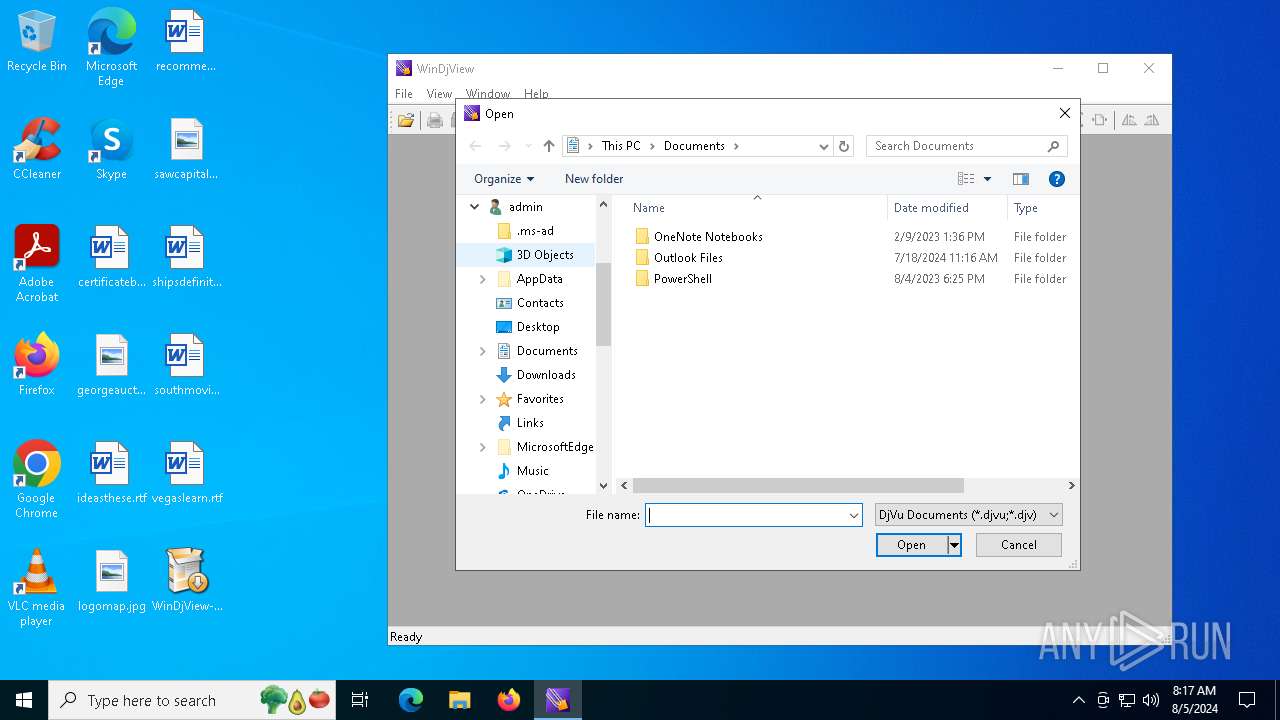Open the Help menu in WinDjView
Screen dimensions: 1280x720
click(536, 94)
